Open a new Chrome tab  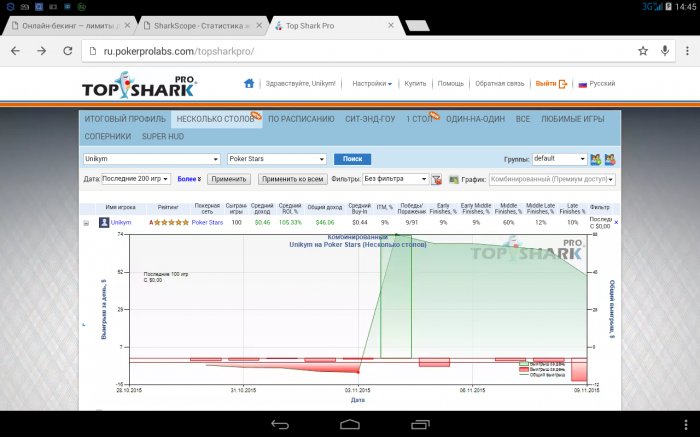coord(417,26)
